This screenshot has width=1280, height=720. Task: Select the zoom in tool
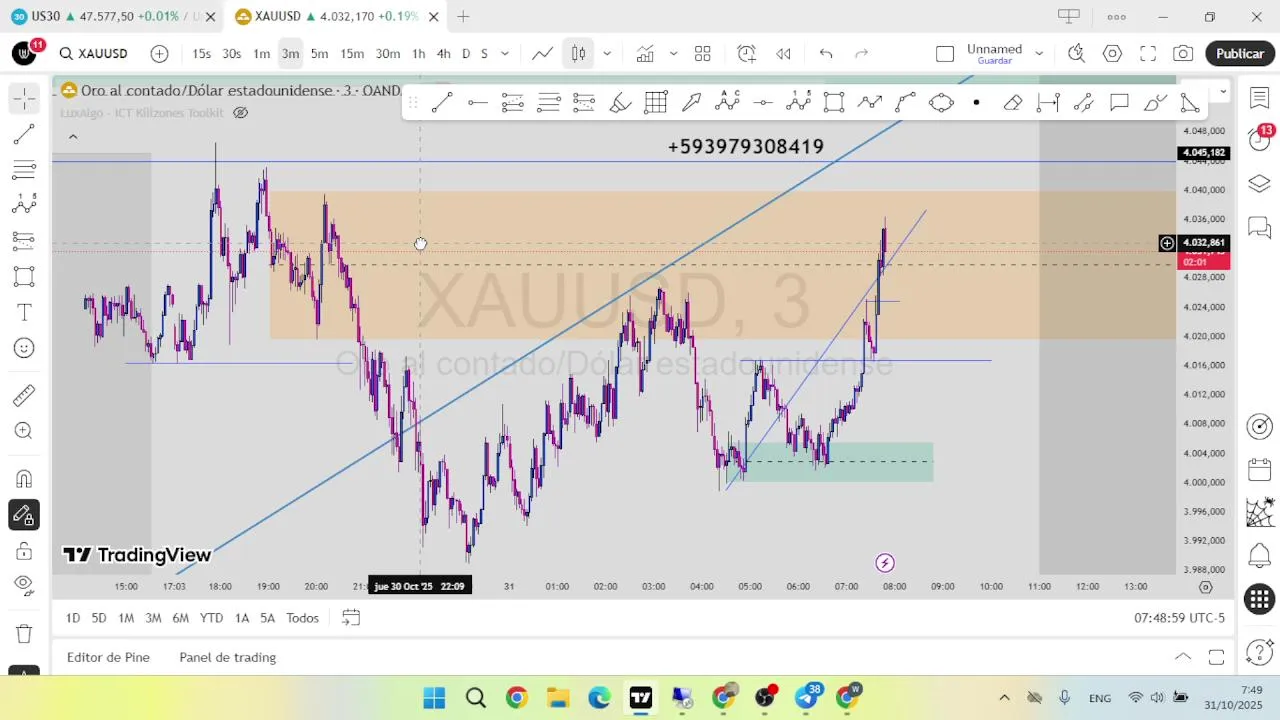[x=24, y=431]
